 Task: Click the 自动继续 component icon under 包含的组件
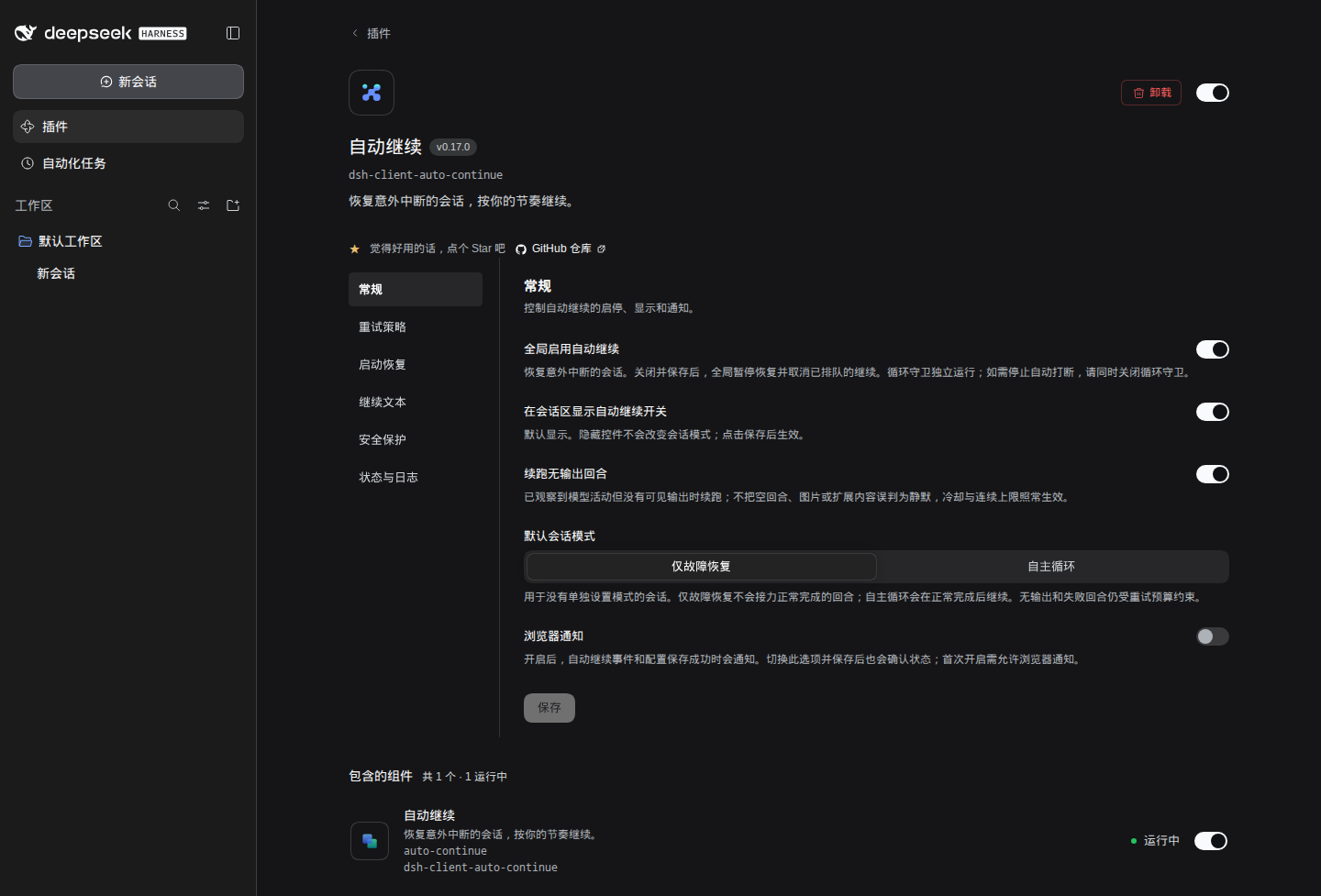[x=370, y=841]
